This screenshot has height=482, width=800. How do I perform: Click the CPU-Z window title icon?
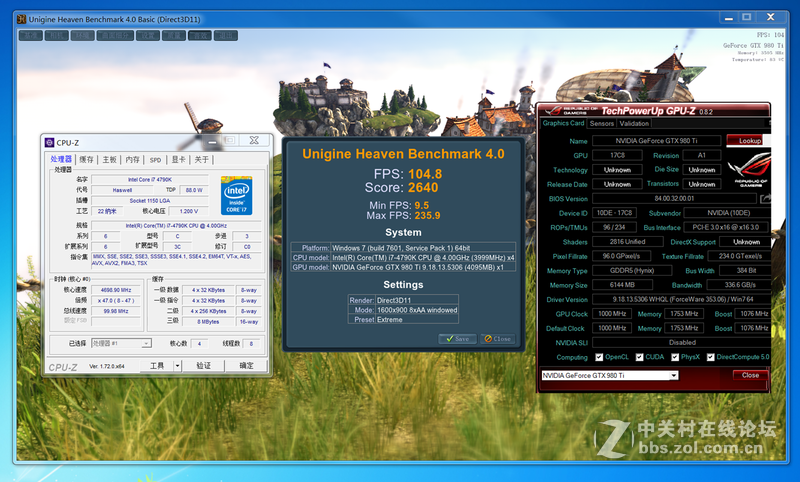tap(49, 142)
